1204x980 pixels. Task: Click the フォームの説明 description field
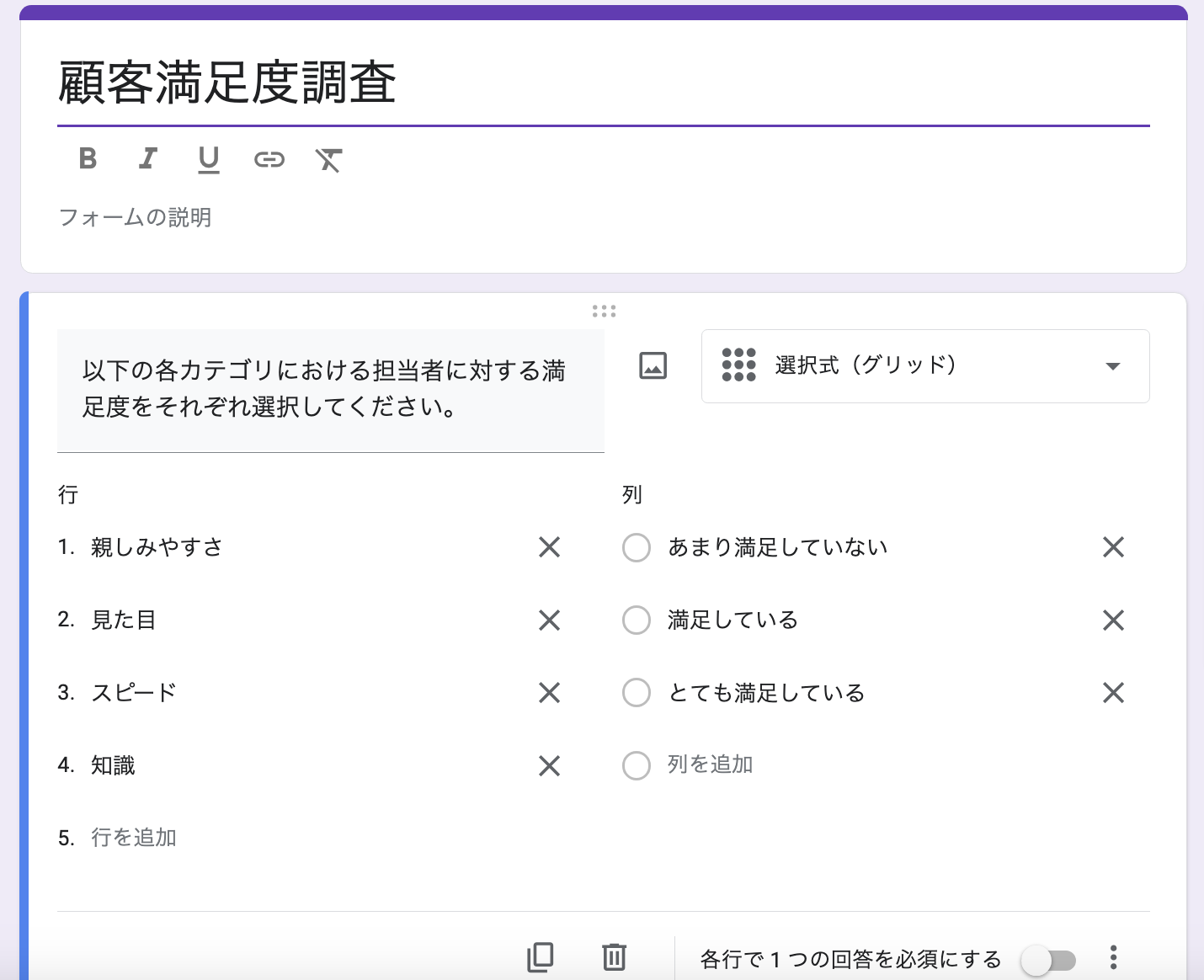(x=135, y=217)
